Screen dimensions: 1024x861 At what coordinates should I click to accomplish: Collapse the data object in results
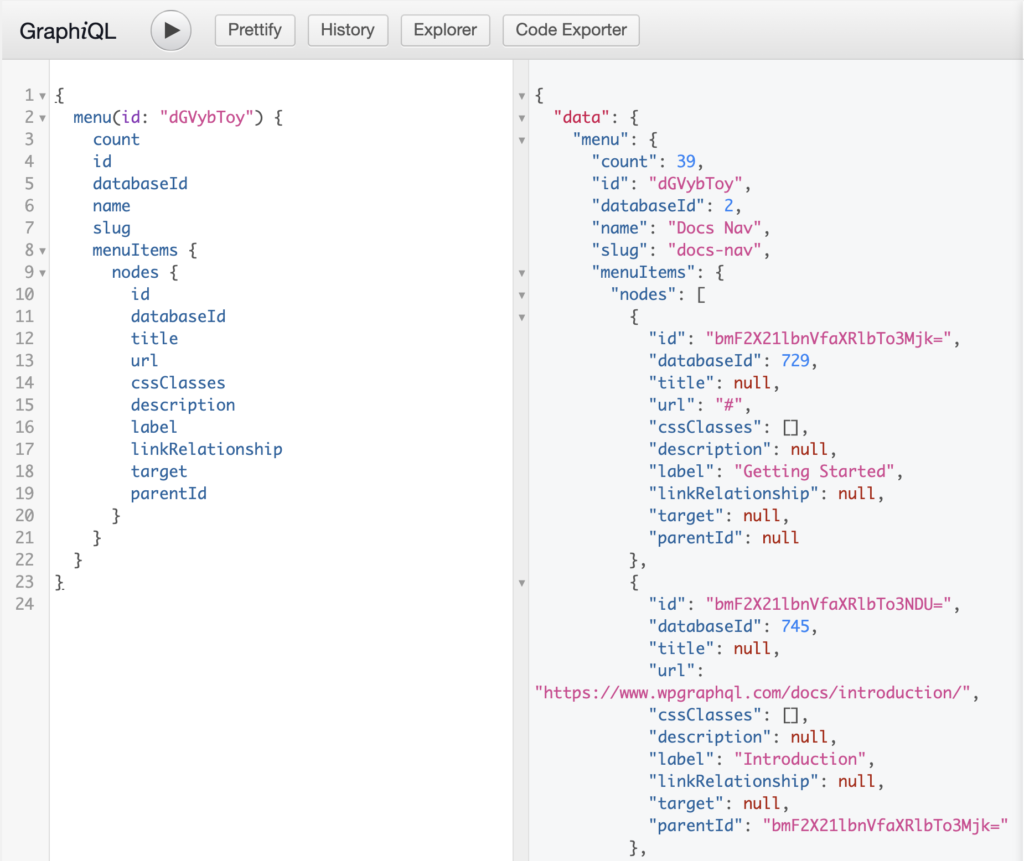[522, 117]
